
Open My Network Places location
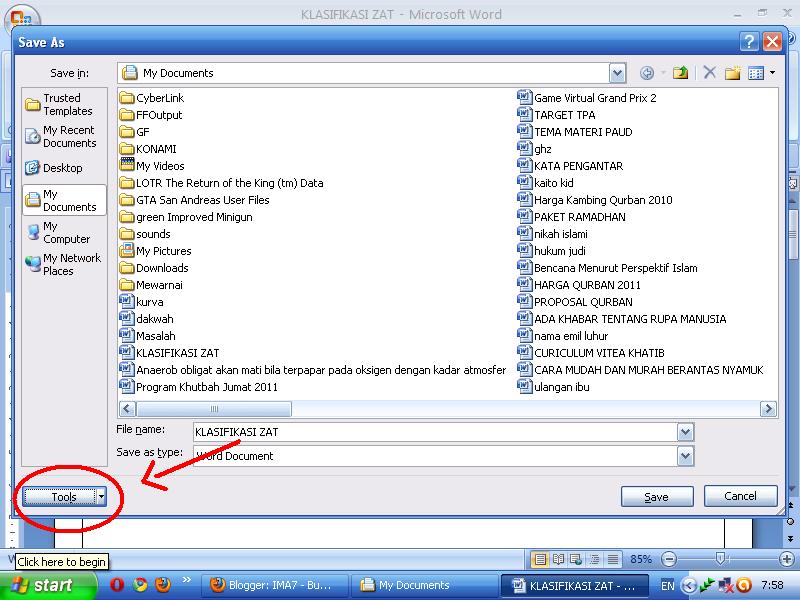64,264
